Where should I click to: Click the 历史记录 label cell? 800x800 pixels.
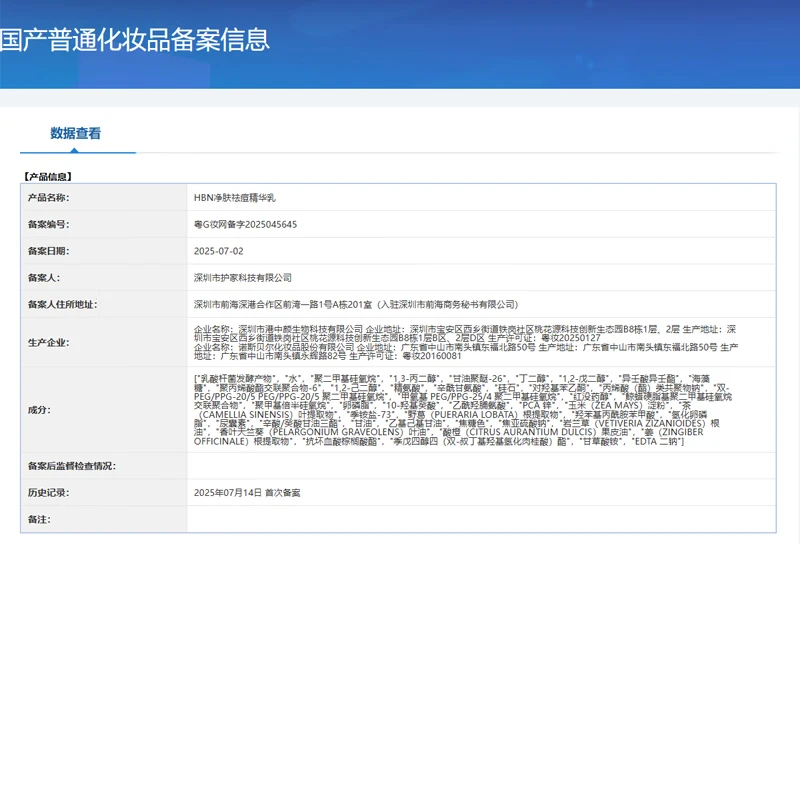pos(47,493)
